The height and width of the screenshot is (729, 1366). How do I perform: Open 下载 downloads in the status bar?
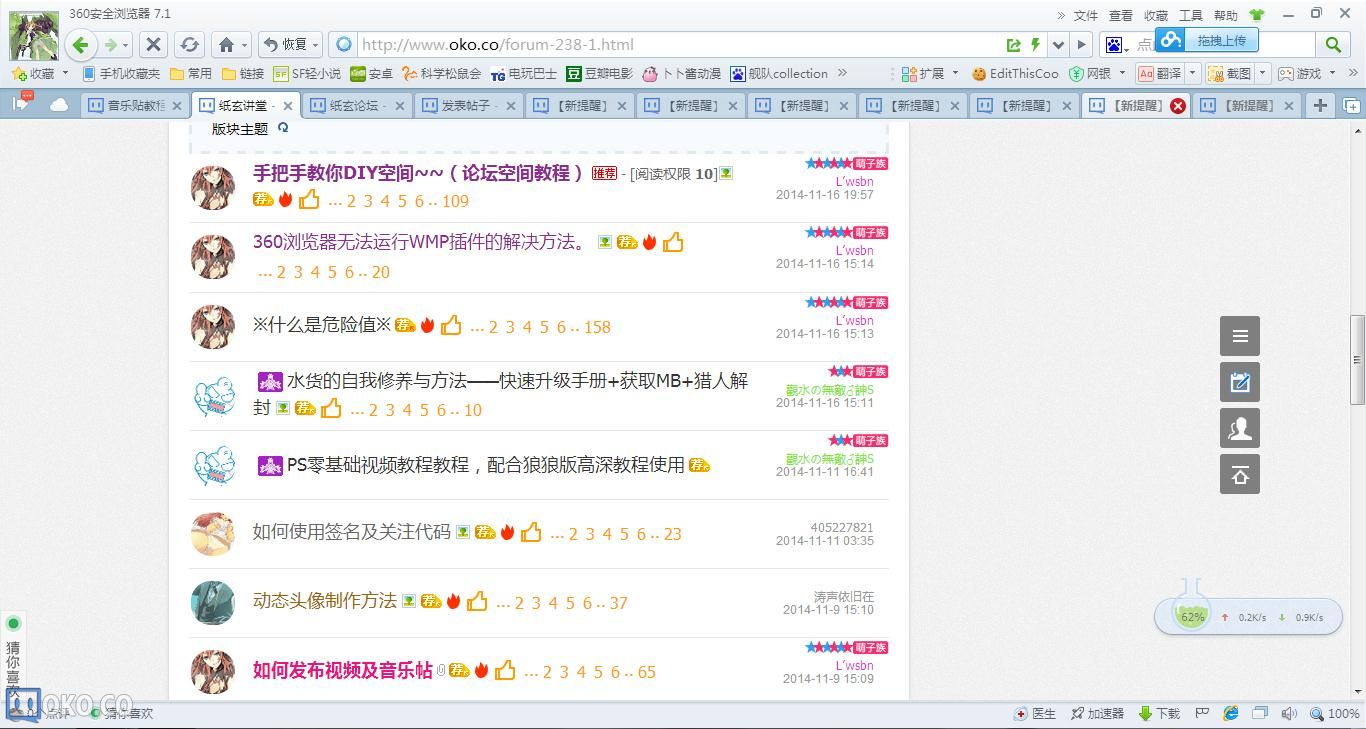pyautogui.click(x=1159, y=714)
